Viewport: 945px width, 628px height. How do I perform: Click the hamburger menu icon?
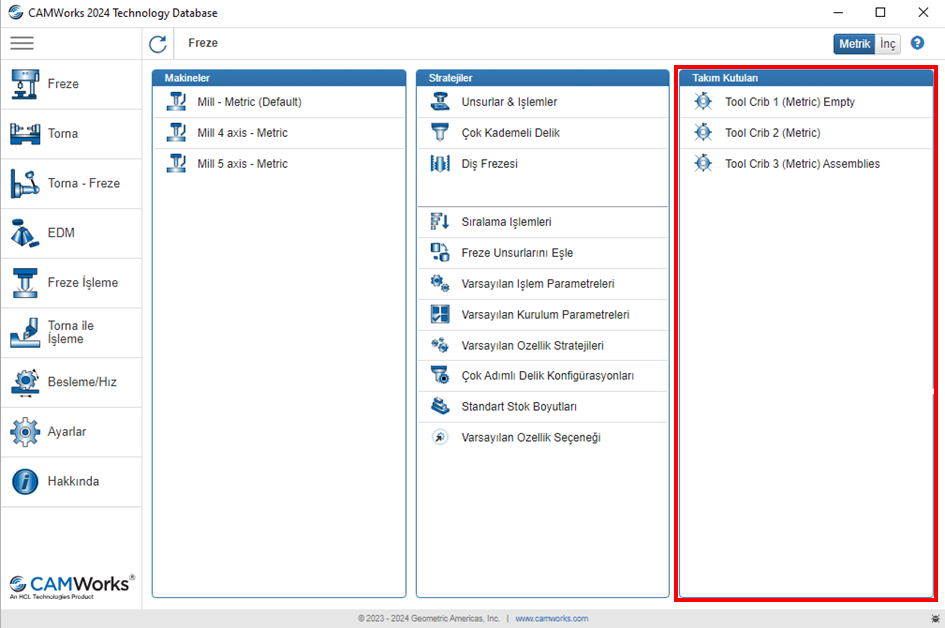(x=22, y=43)
